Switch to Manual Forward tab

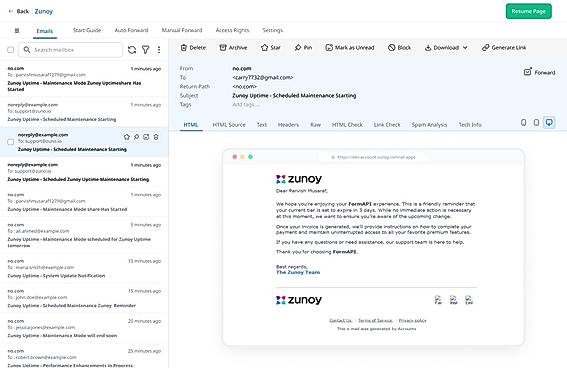(182, 30)
